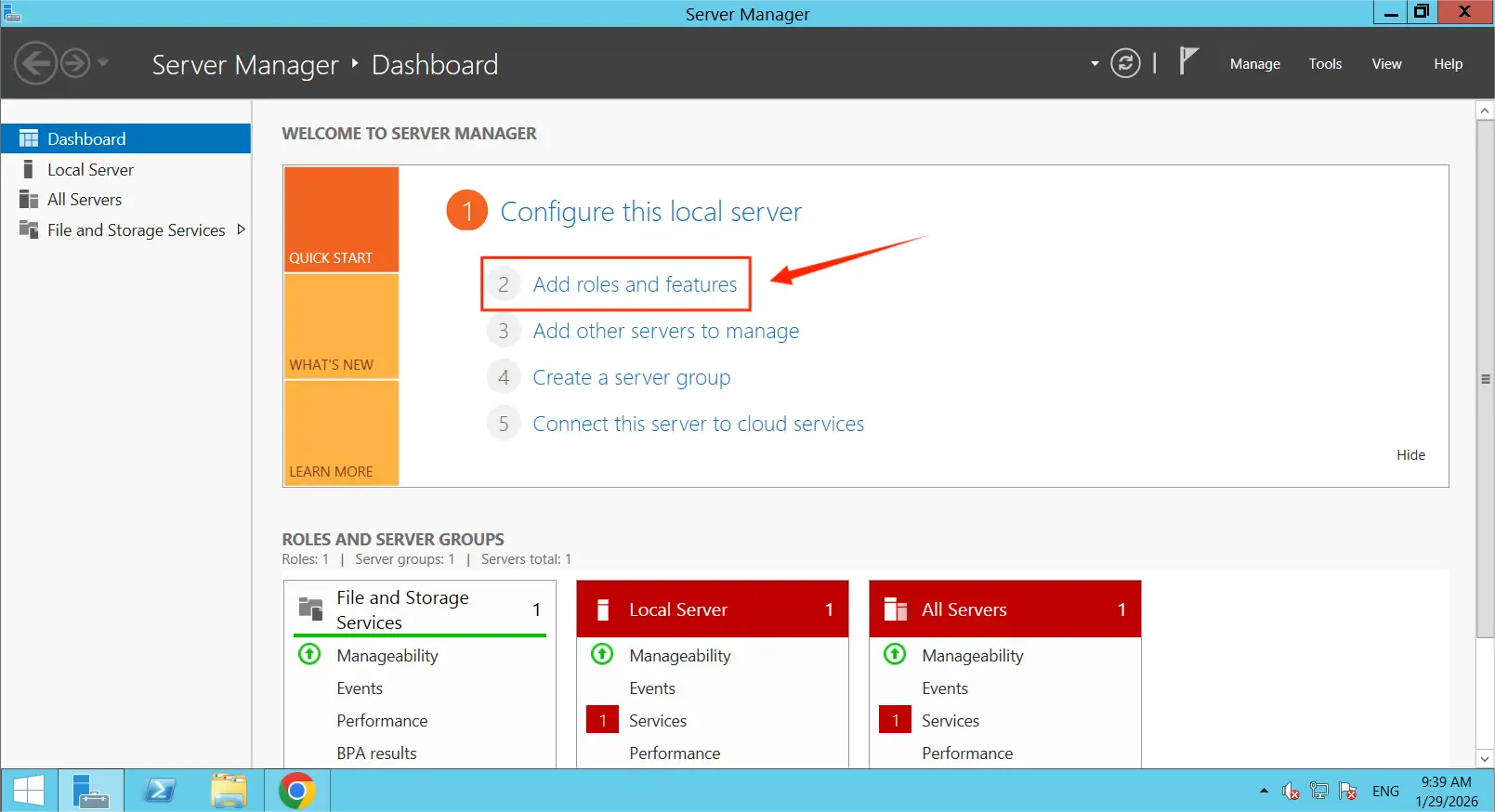Open the Local Server tile header

(713, 609)
